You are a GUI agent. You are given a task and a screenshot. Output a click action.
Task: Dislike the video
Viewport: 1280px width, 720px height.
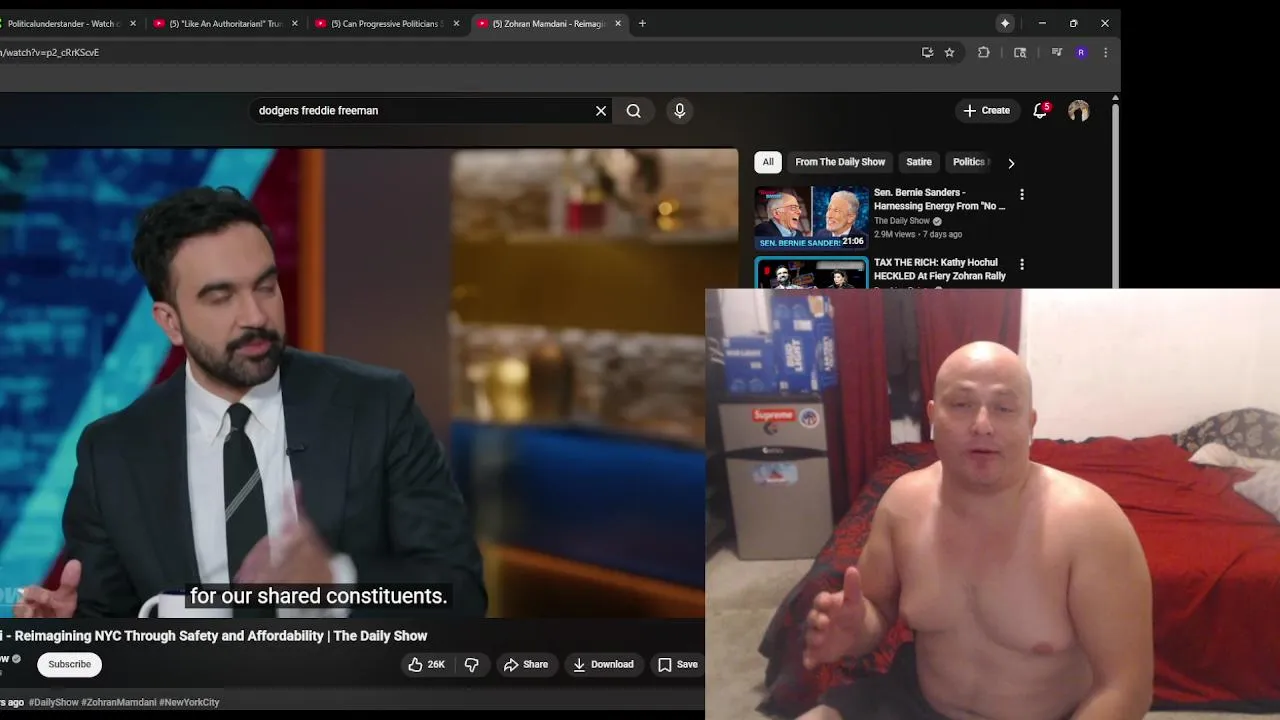tap(472, 664)
